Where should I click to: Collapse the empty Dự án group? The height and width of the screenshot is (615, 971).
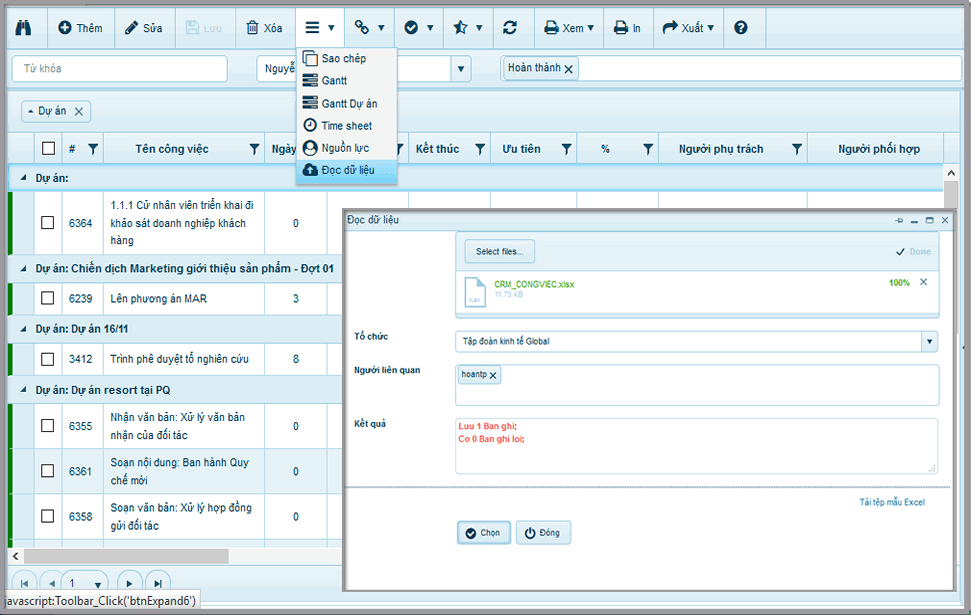pos(24,178)
